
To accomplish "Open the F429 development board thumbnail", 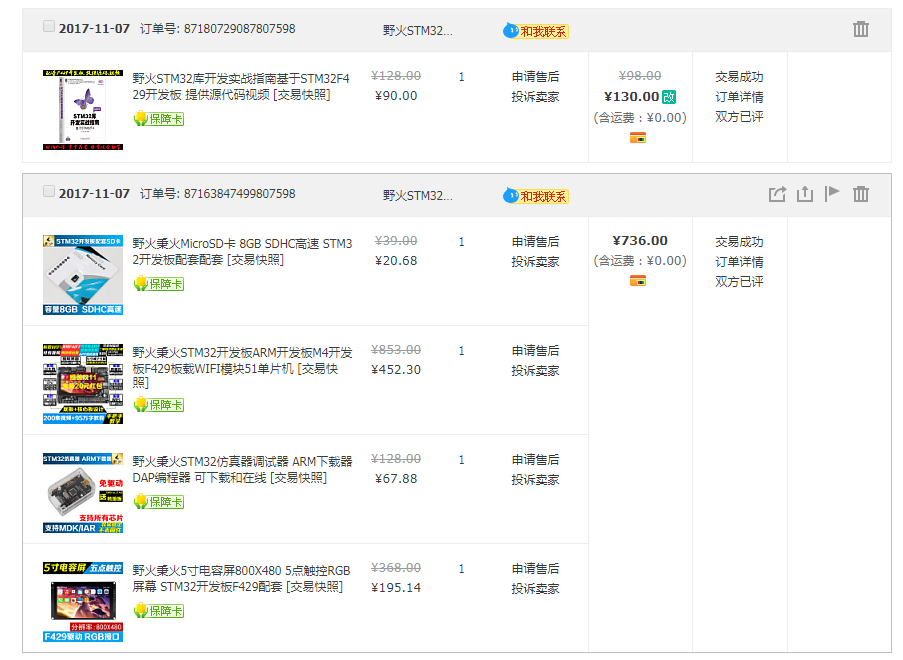I will [x=83, y=384].
